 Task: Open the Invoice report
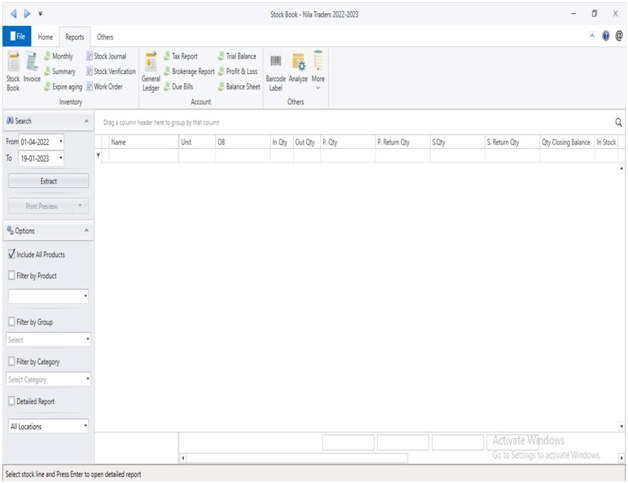click(32, 67)
